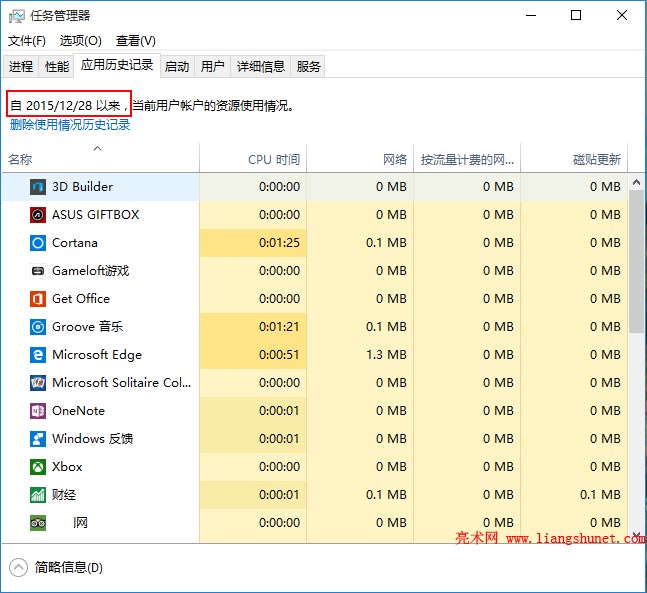Click Groove CPU time 0:01:21
Image resolution: width=647 pixels, height=593 pixels.
279,327
